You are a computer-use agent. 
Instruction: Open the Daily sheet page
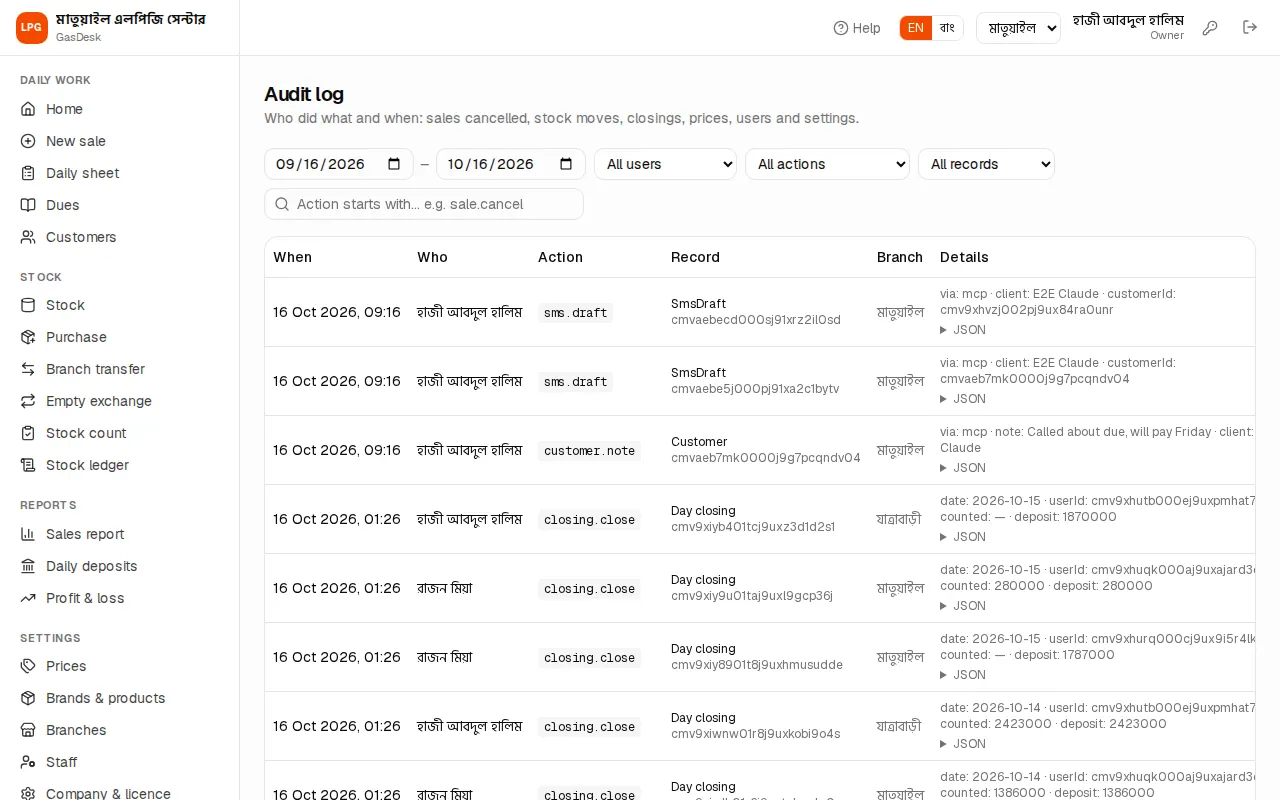click(x=120, y=173)
